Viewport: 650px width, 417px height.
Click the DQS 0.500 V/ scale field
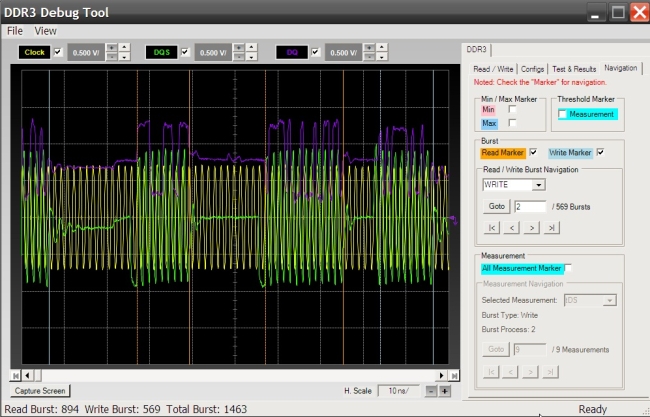tap(213, 53)
